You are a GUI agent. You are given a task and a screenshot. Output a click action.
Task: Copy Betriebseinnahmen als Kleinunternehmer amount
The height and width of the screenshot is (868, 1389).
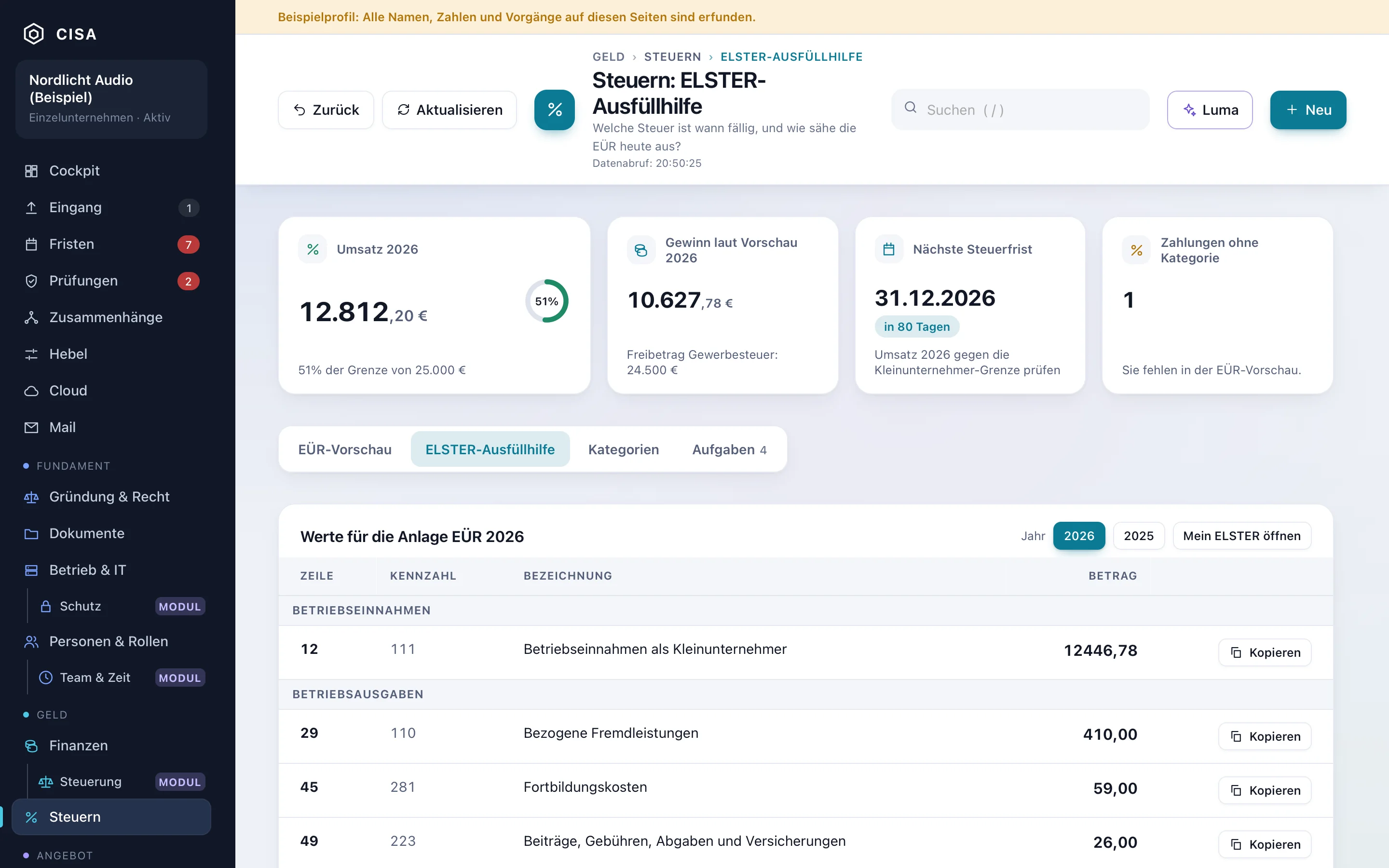click(1265, 652)
